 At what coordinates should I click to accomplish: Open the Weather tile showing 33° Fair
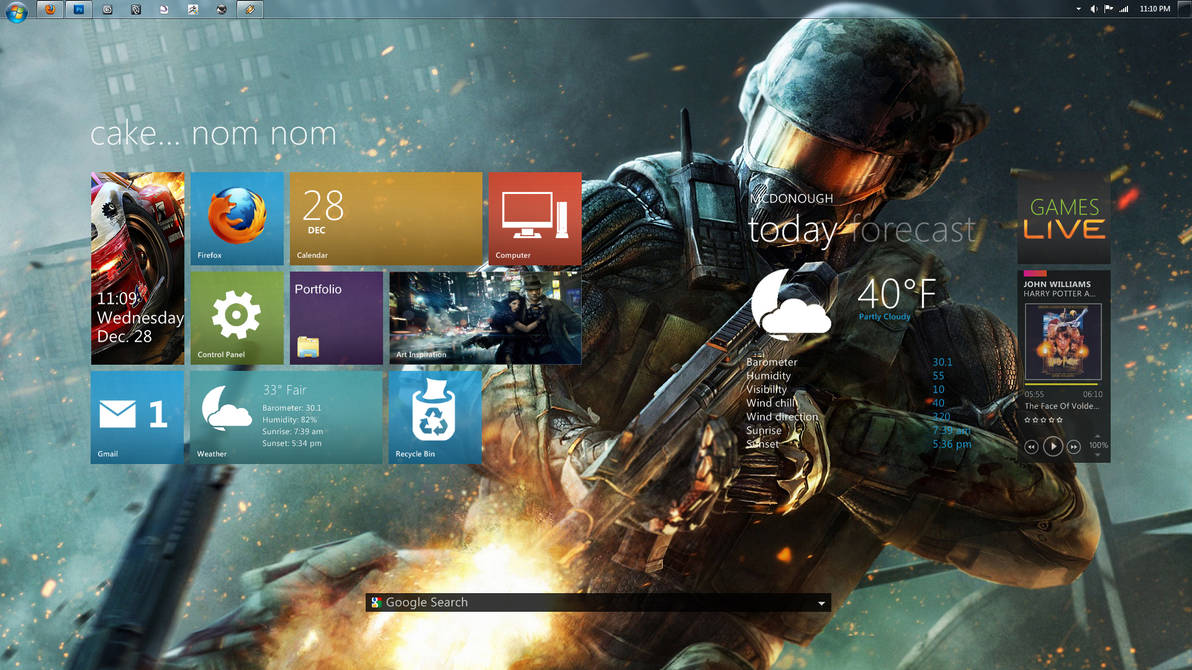(286, 415)
